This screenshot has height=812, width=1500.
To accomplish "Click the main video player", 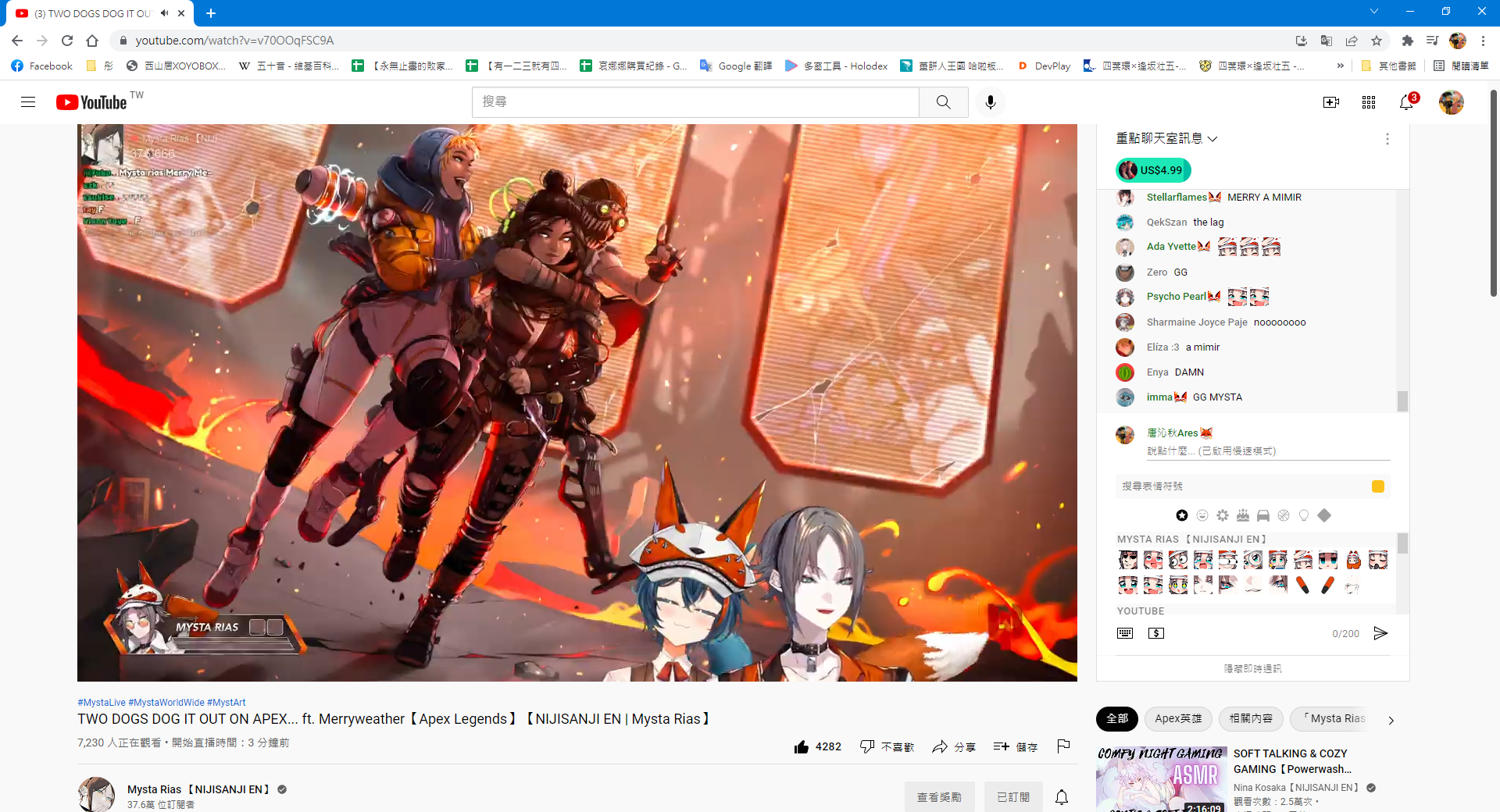I will 577,403.
